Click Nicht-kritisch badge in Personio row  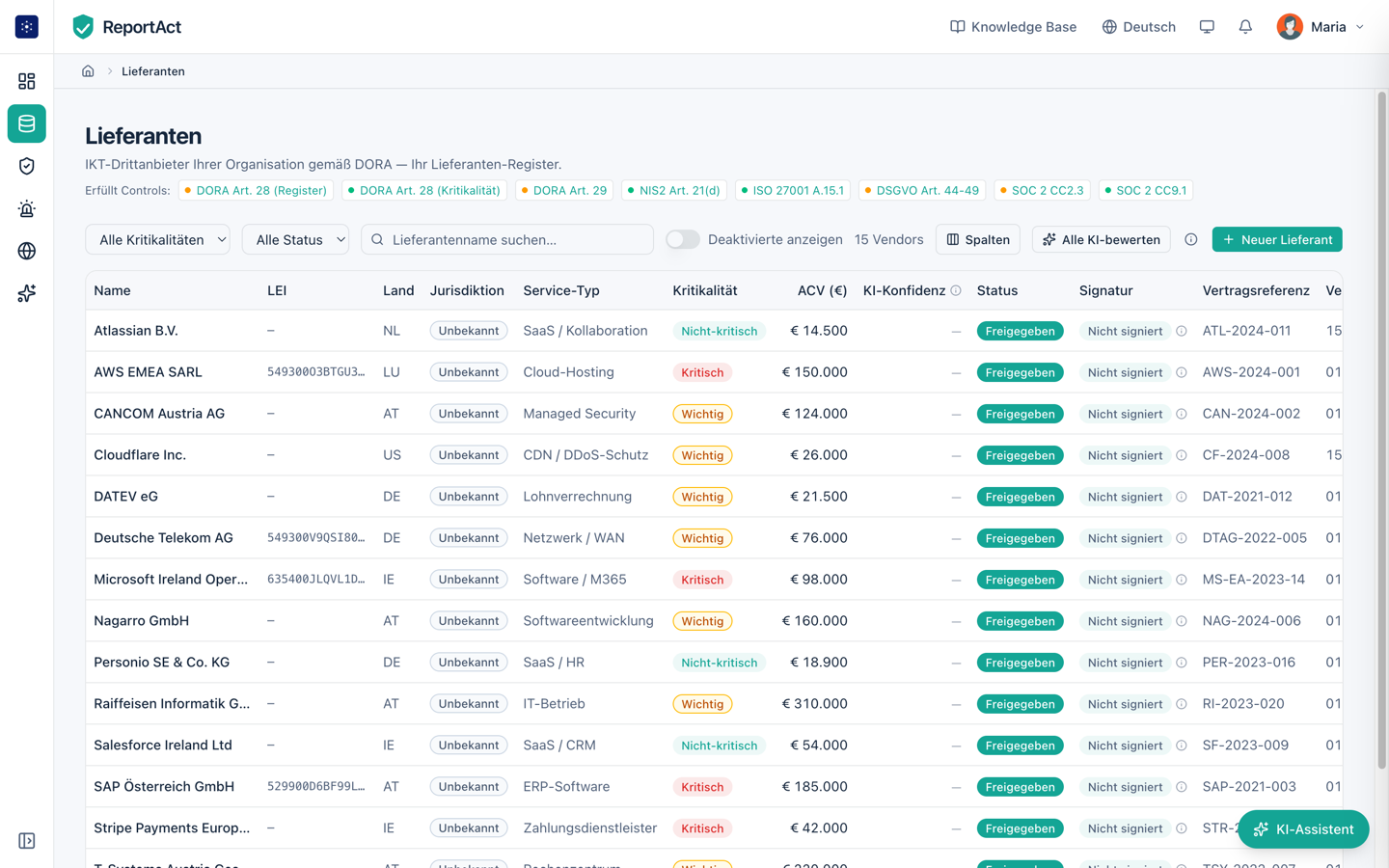[719, 663]
